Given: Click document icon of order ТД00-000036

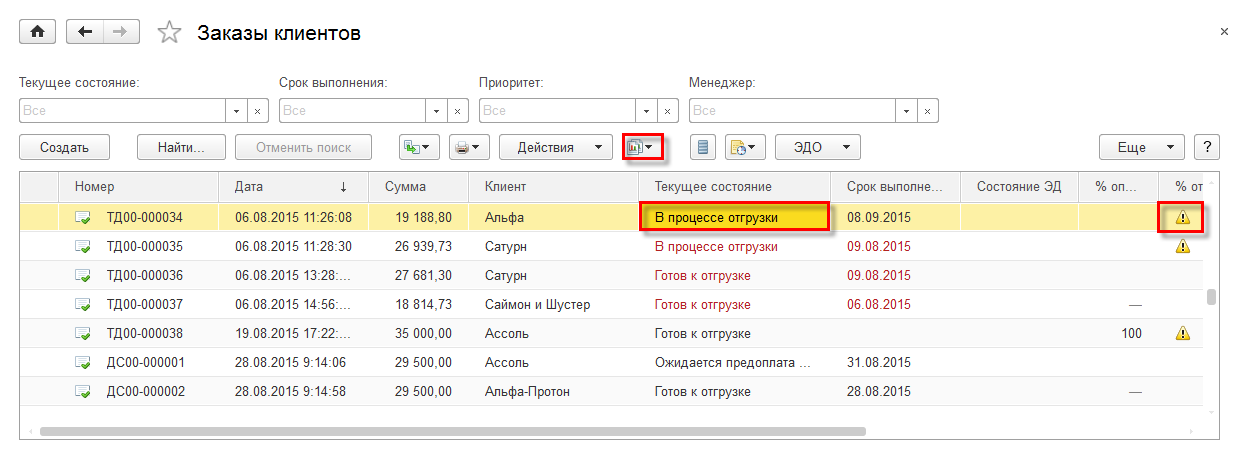Looking at the screenshot, I should coord(83,275).
